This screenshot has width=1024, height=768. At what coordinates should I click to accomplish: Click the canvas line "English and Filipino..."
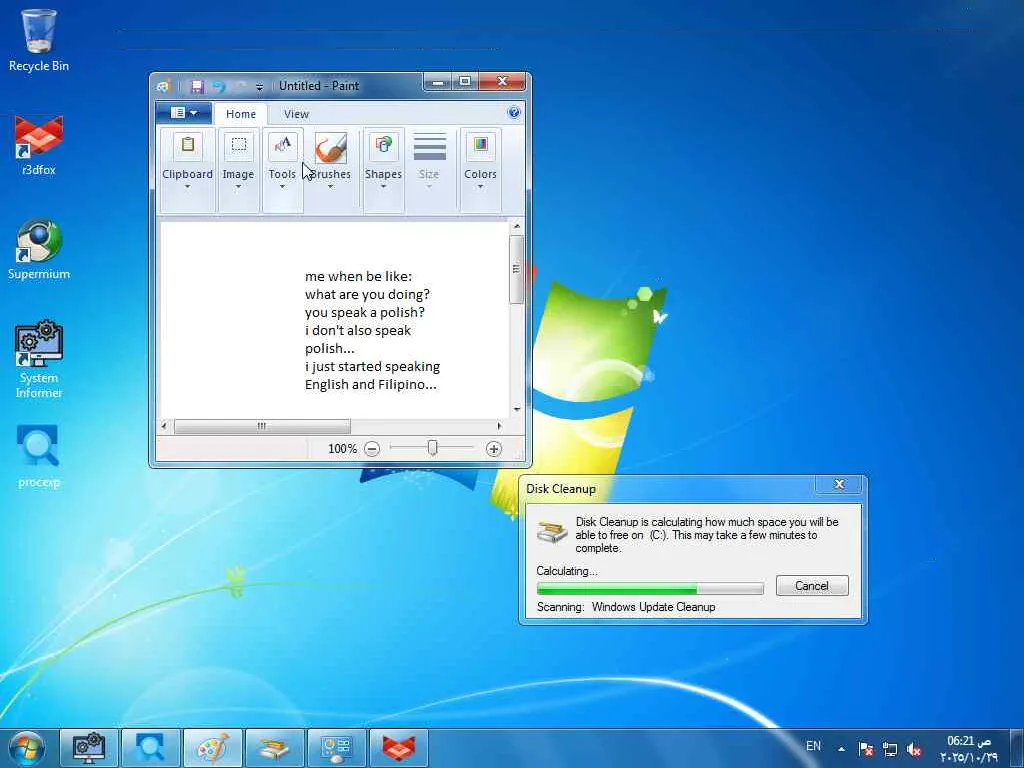[x=371, y=384]
